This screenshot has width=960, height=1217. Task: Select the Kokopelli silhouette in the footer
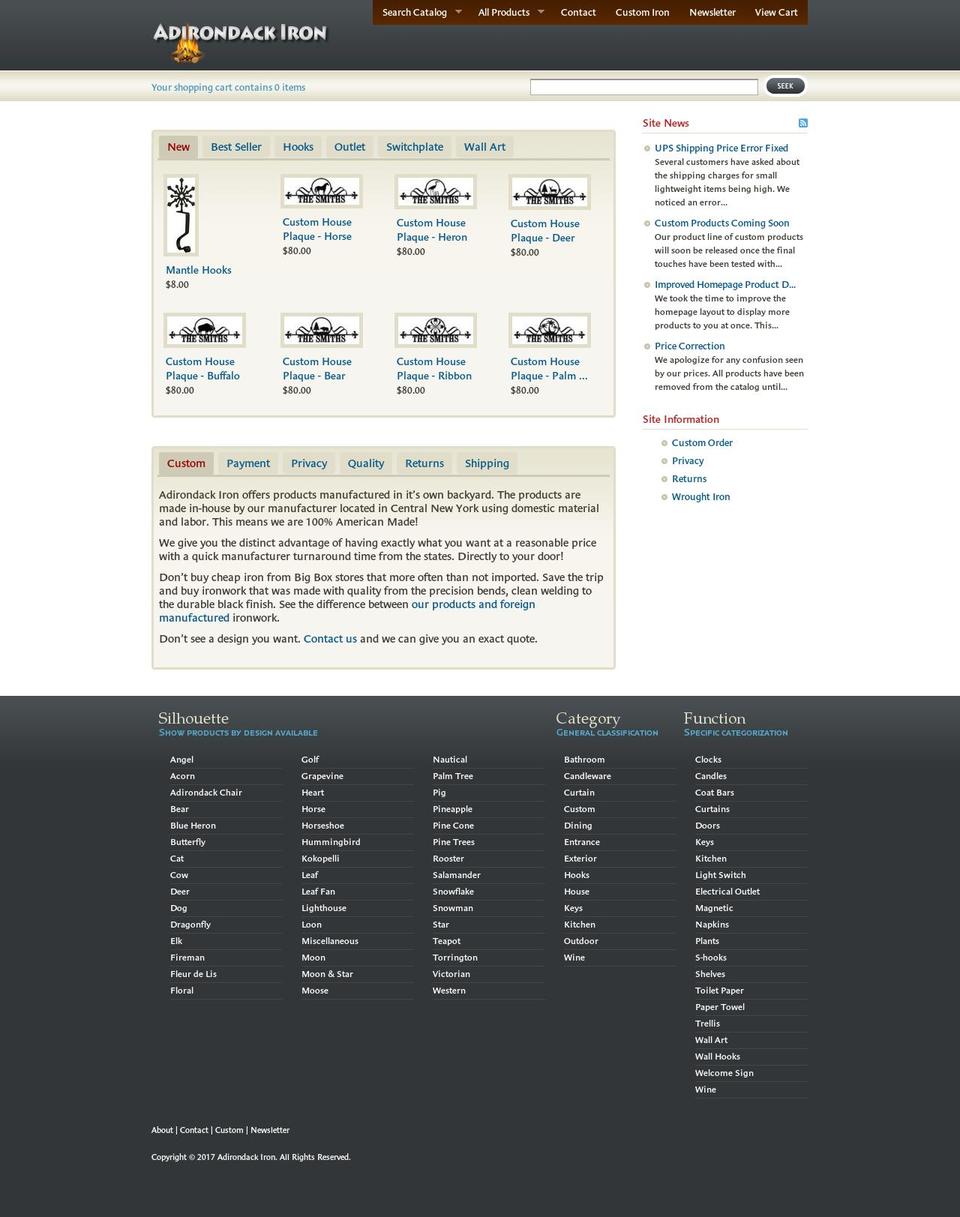coord(321,858)
